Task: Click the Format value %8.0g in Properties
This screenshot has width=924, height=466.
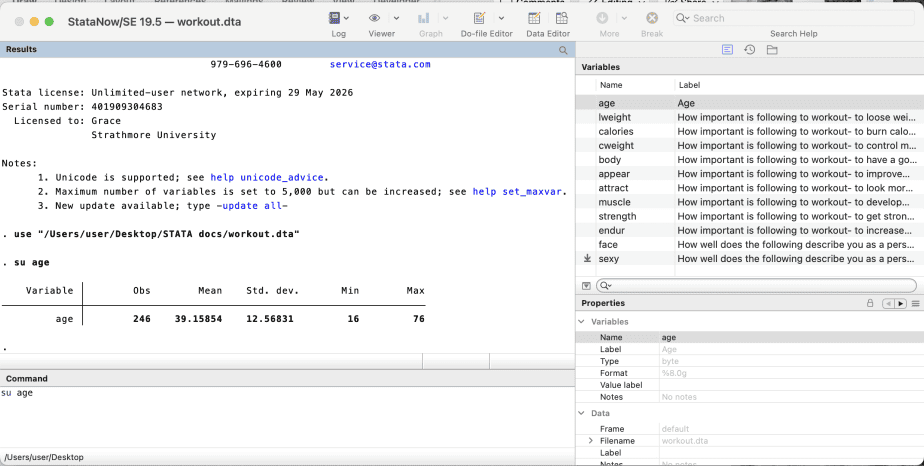Action: (x=674, y=373)
